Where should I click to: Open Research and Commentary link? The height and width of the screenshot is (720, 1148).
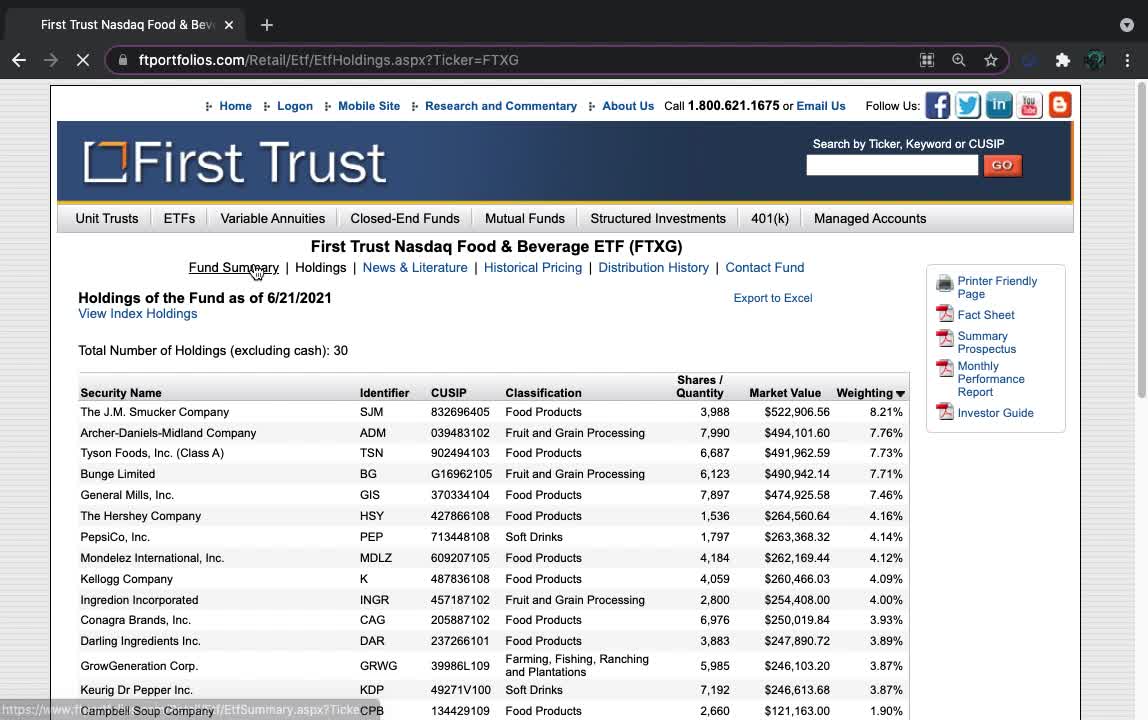[501, 105]
